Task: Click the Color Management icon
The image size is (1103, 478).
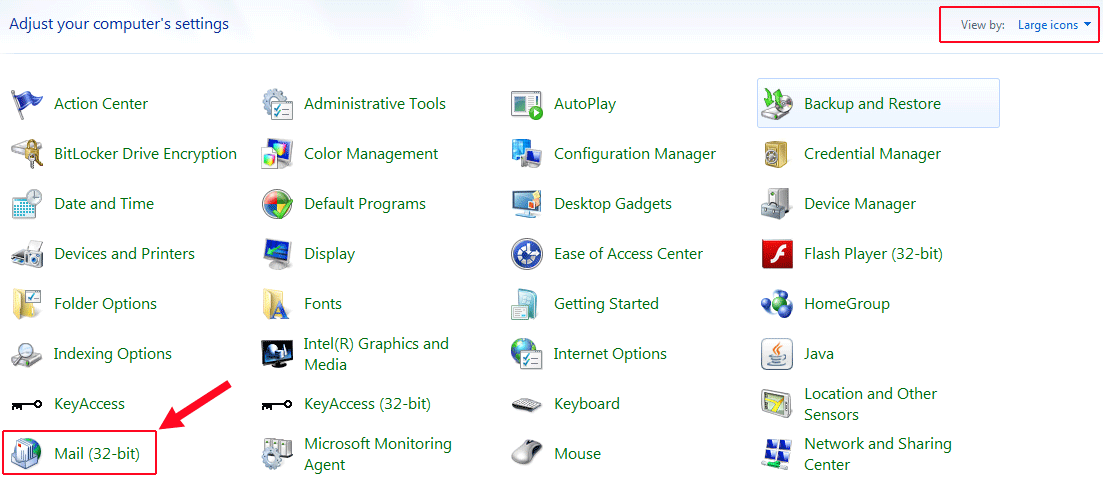Action: 278,154
